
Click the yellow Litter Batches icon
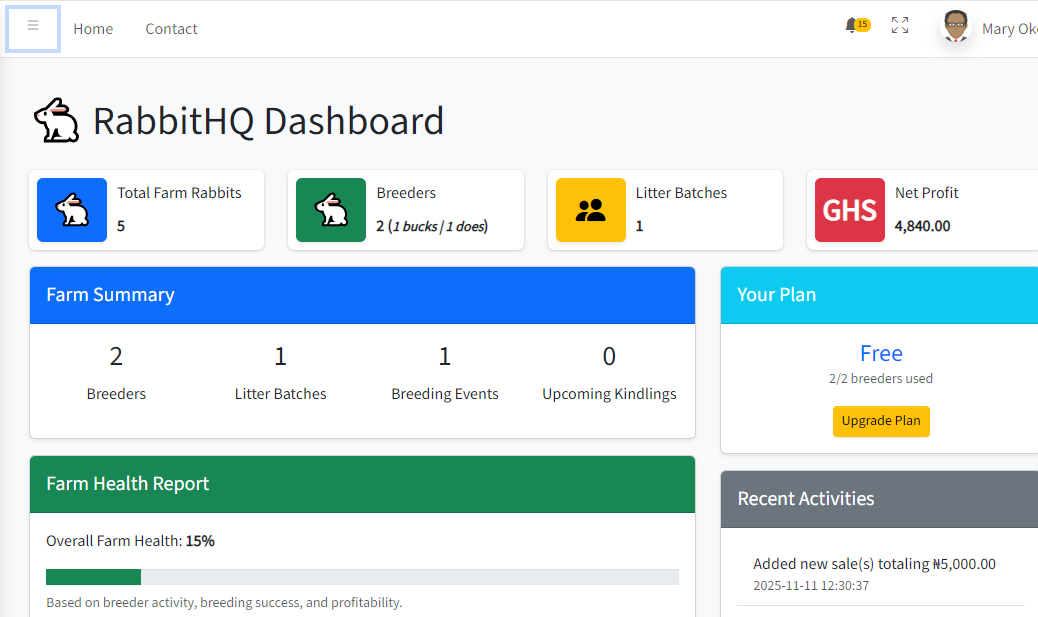(x=591, y=210)
